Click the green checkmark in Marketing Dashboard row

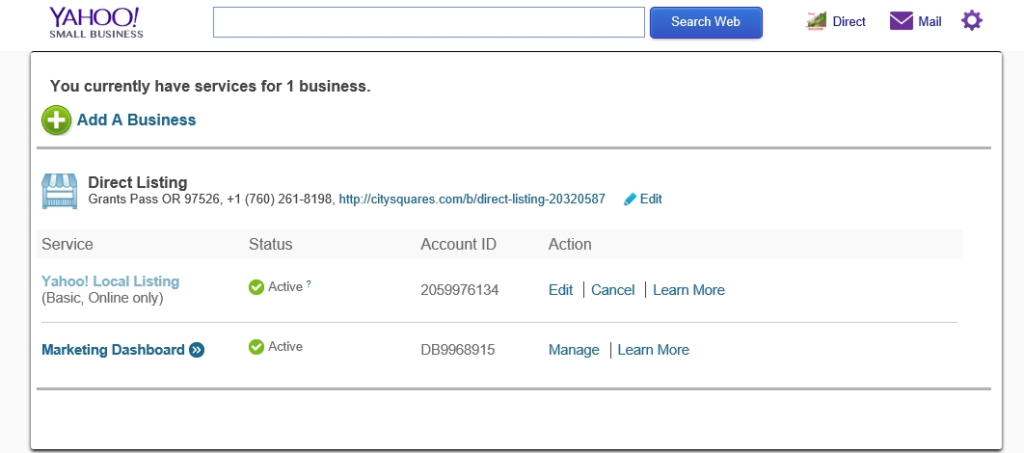257,347
